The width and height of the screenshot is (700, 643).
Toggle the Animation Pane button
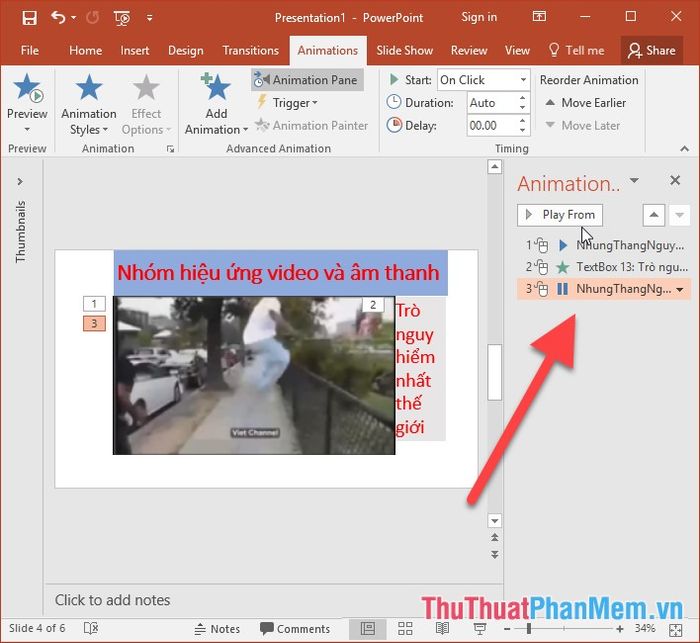308,80
